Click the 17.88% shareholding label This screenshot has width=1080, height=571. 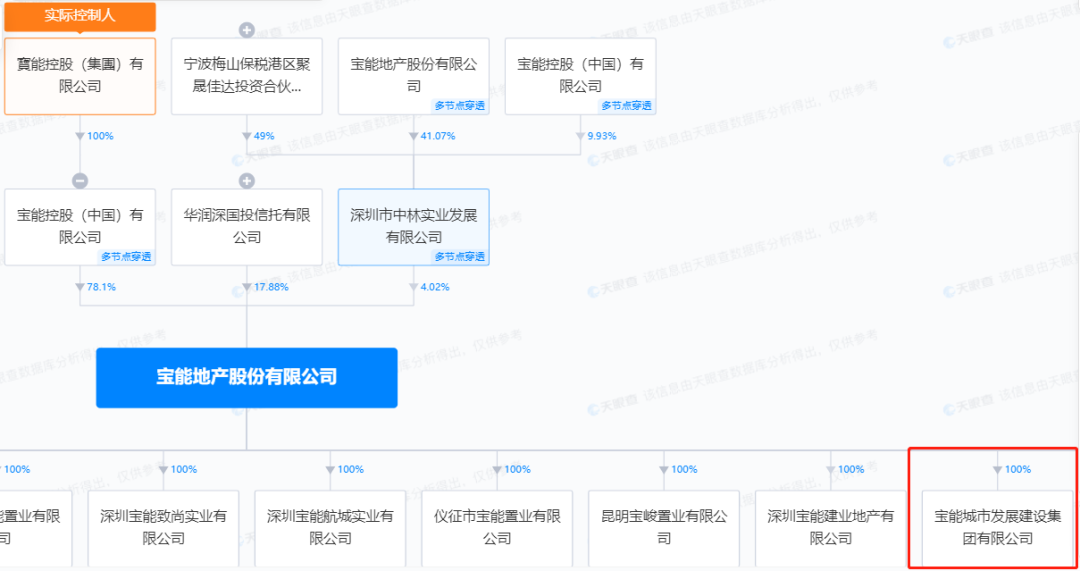point(271,287)
